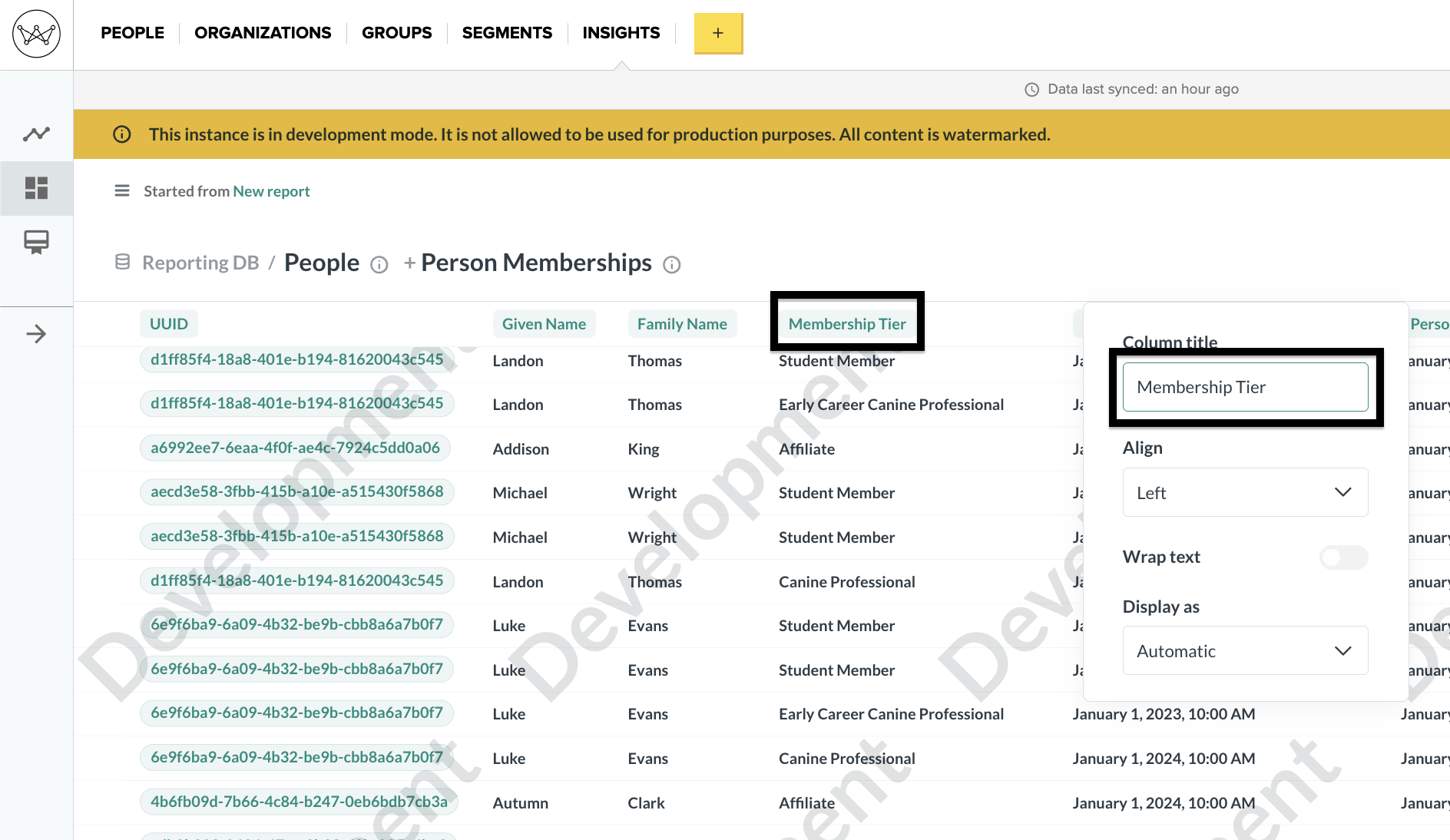
Task: Go to the GROUPS tab
Action: coord(397,33)
